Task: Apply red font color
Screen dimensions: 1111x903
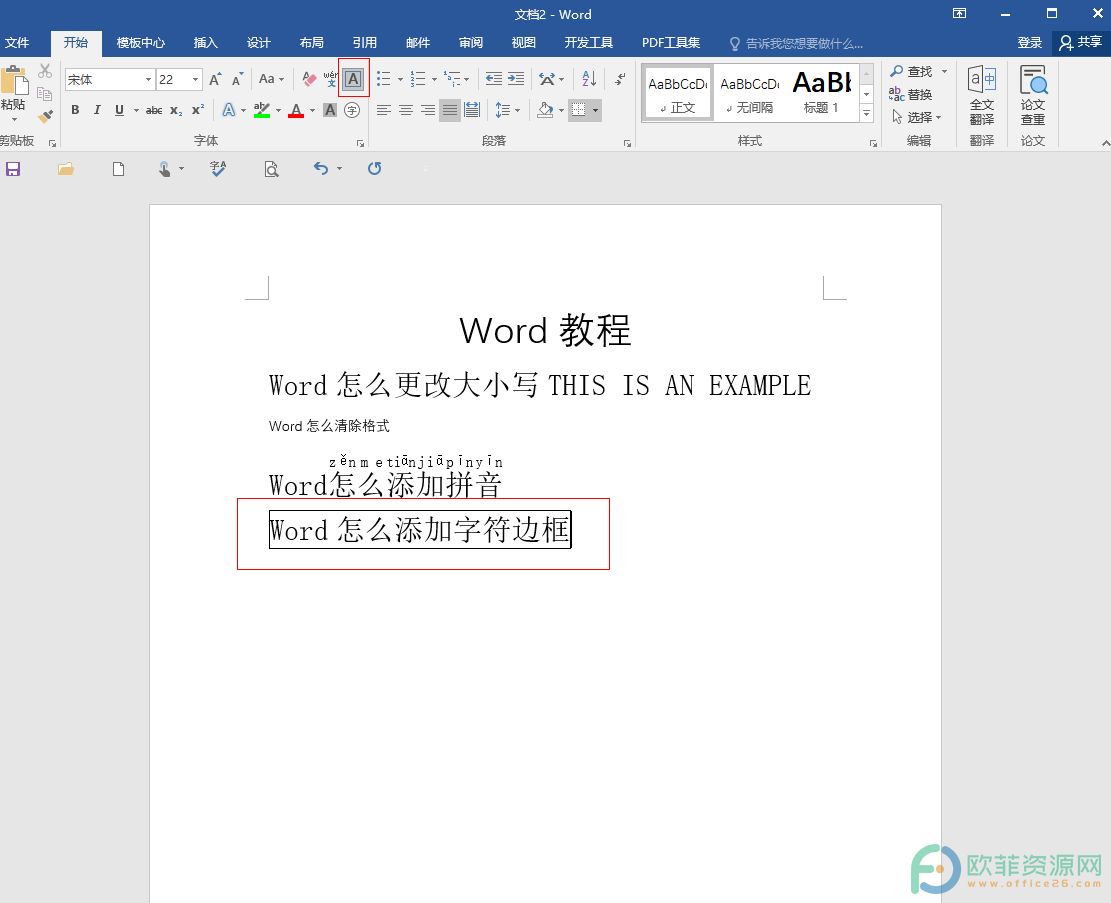Action: (x=296, y=110)
